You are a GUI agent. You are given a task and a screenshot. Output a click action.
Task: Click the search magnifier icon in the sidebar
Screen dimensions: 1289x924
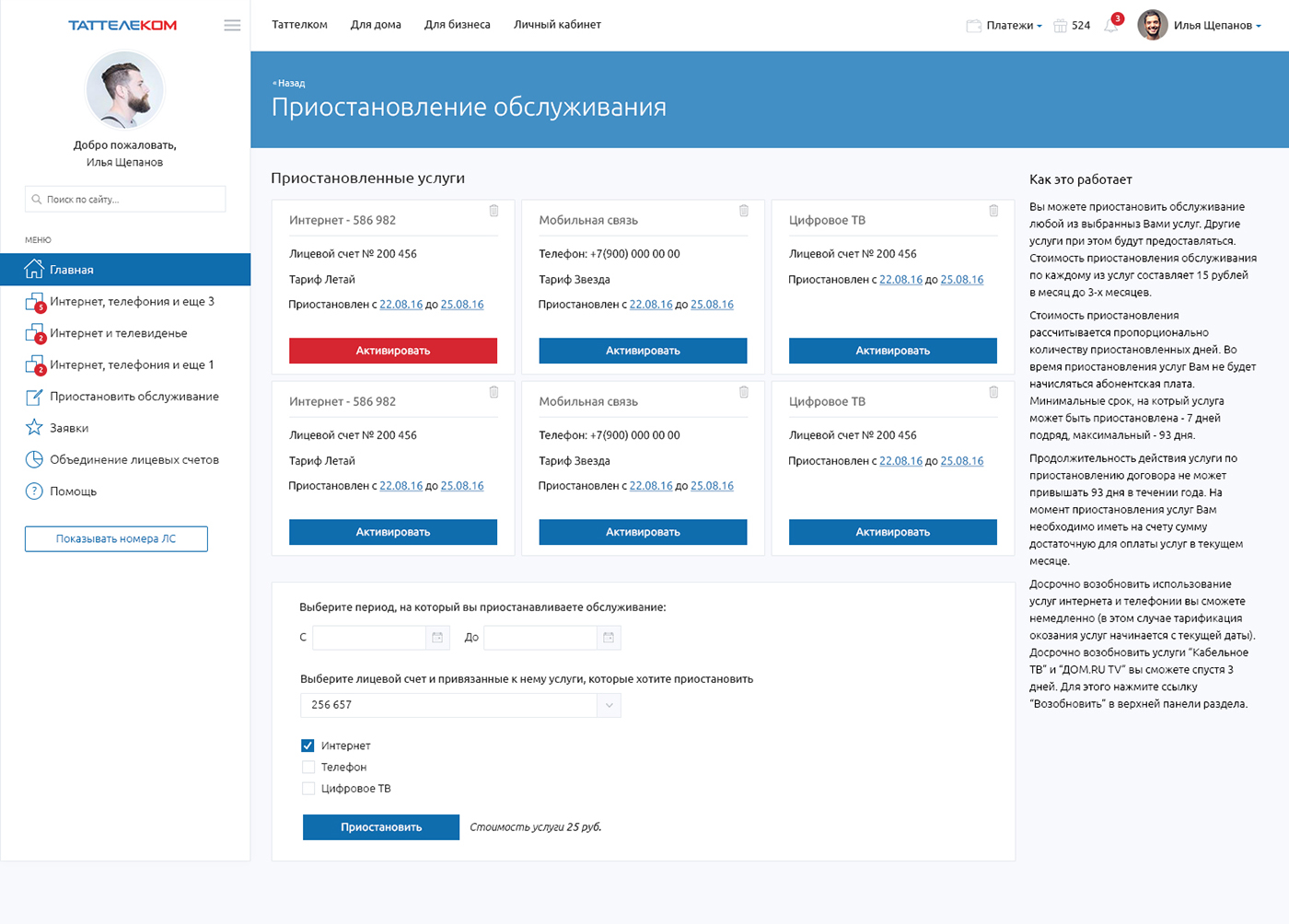point(37,199)
